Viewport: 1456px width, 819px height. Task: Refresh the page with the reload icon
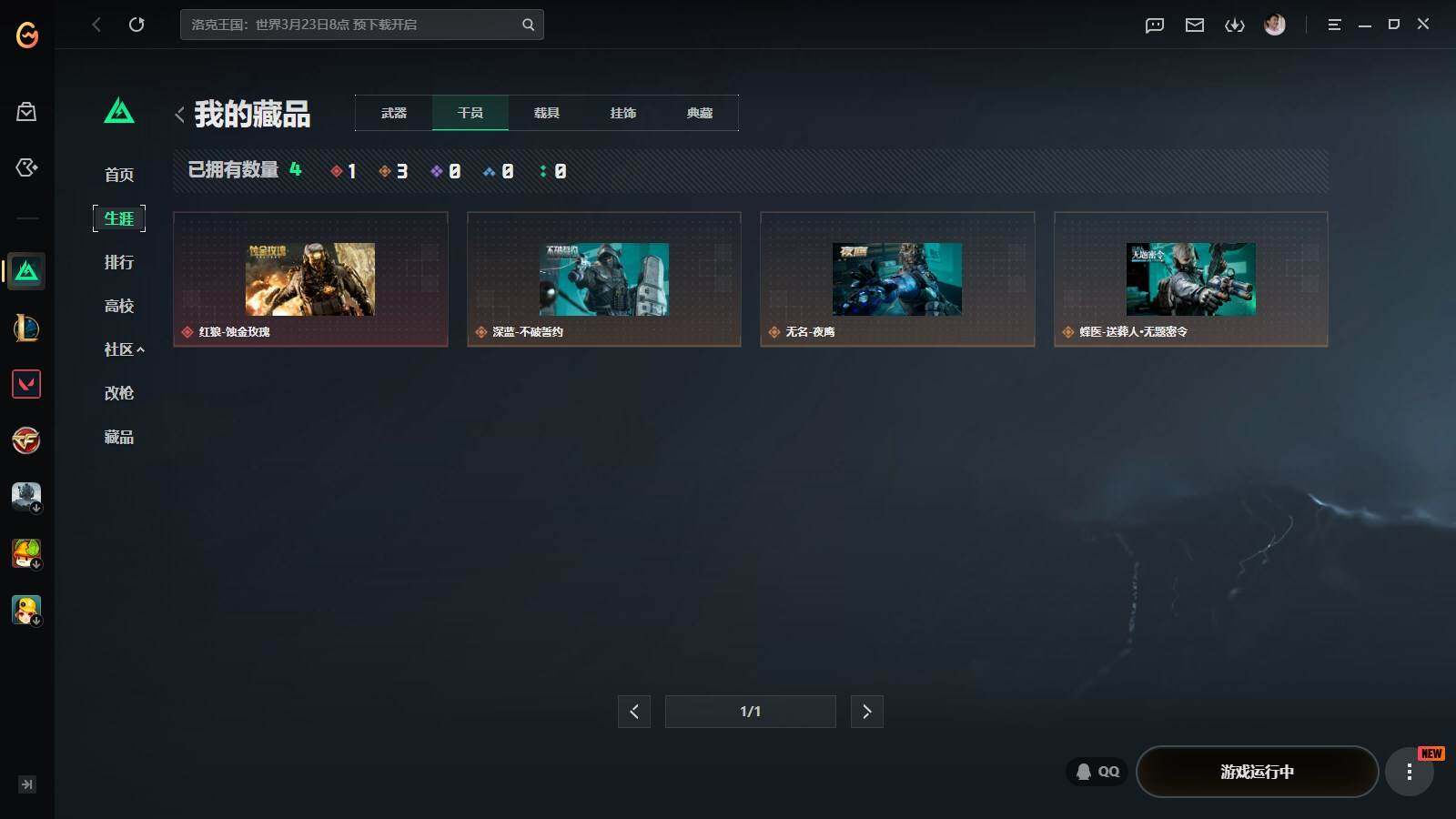(136, 25)
